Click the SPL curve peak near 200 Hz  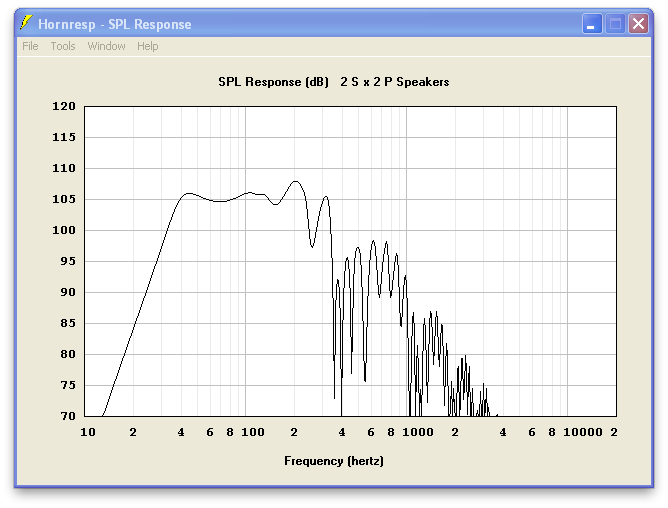pyautogui.click(x=296, y=182)
